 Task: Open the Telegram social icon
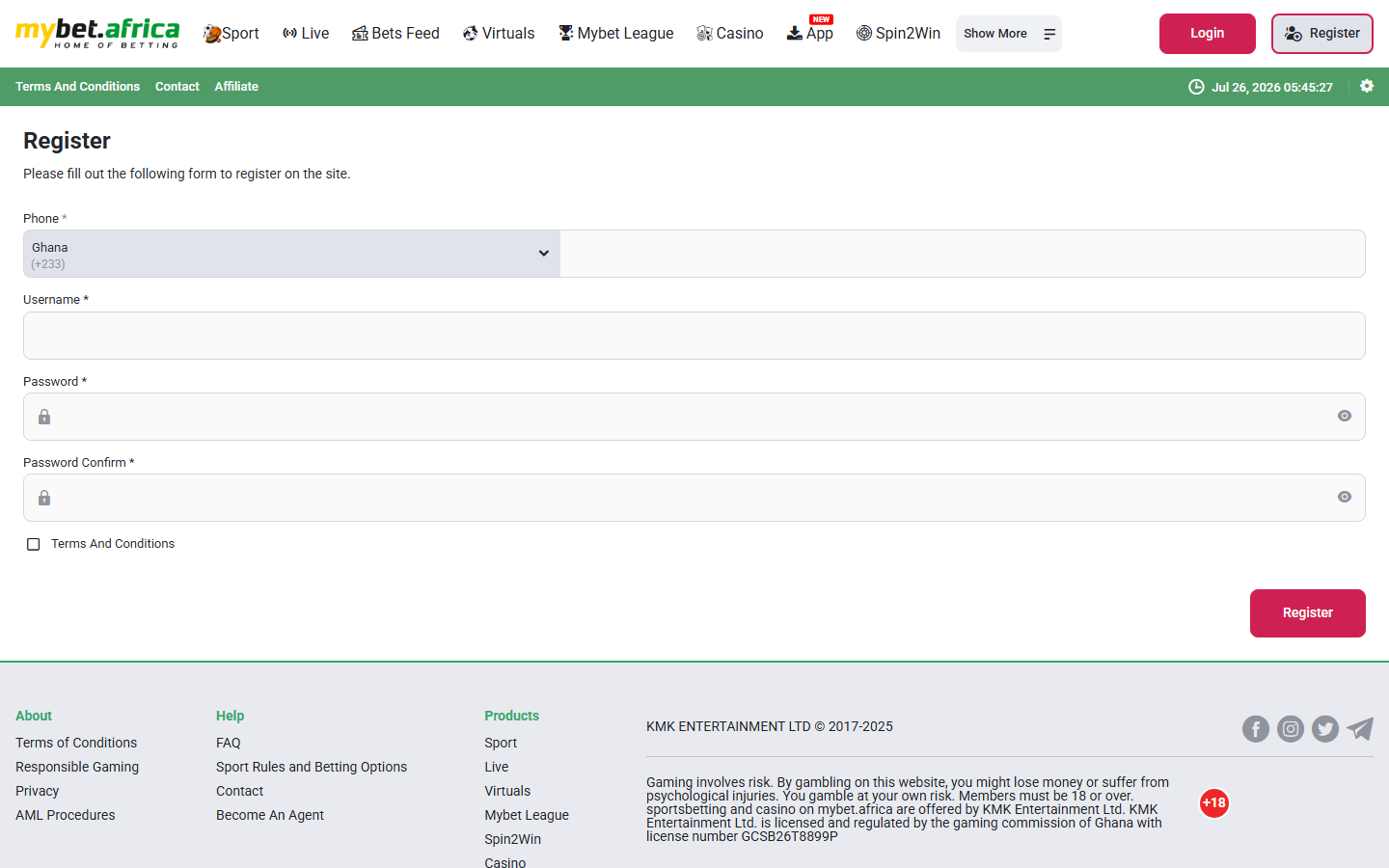point(1360,729)
